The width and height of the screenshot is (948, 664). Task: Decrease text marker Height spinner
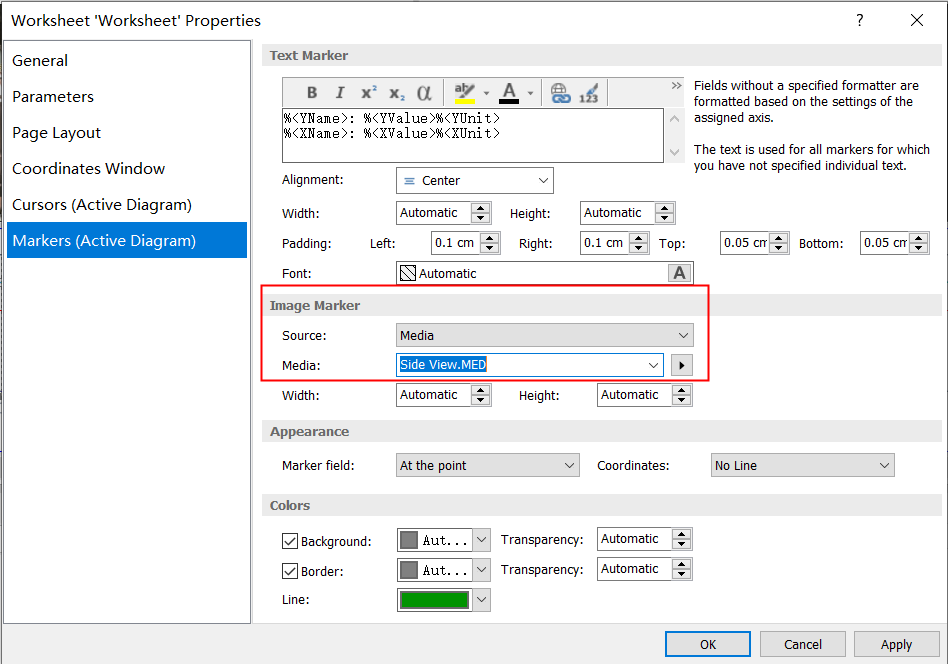tap(664, 218)
